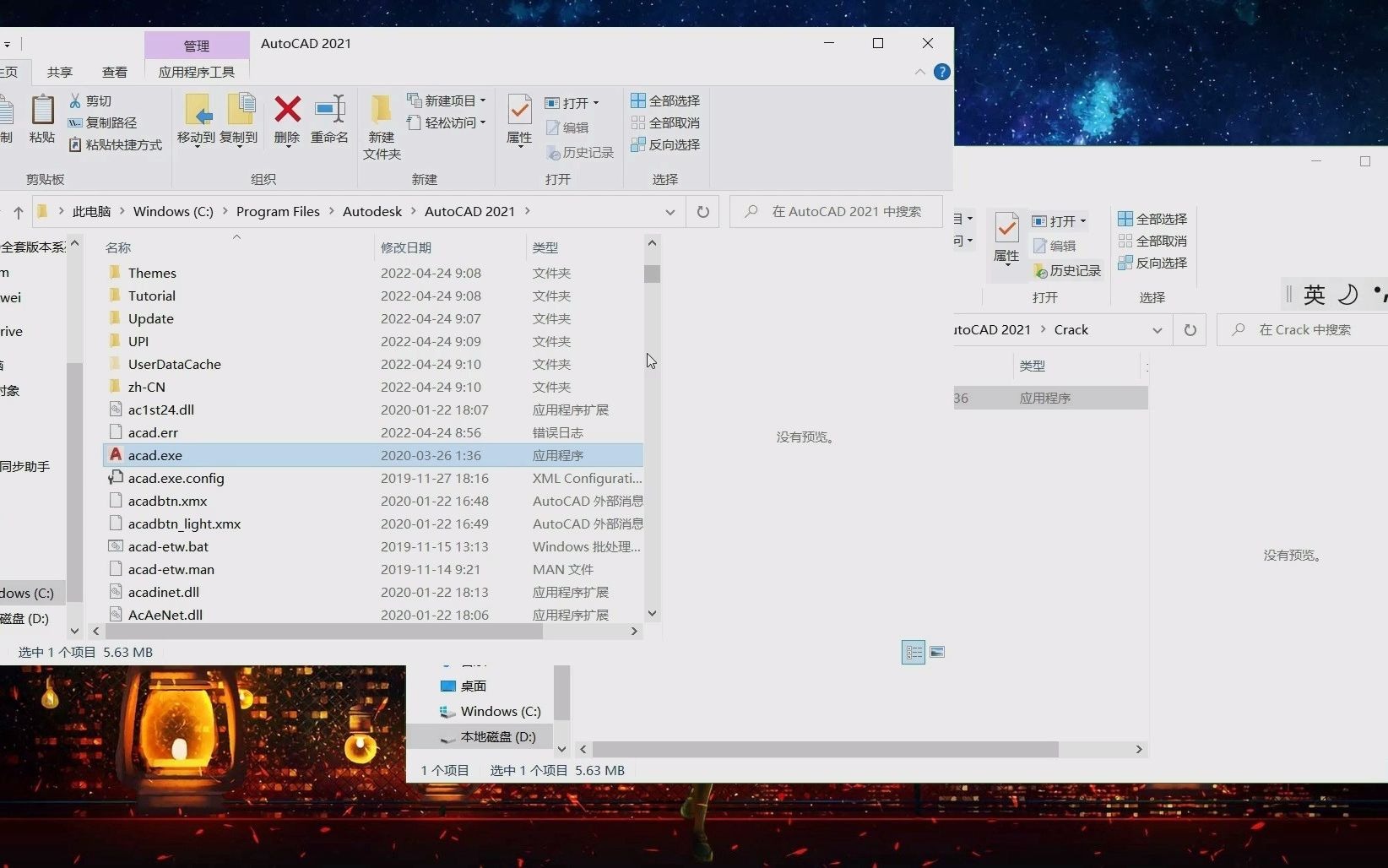This screenshot has height=868, width=1388.
Task: Expand the Move to dropdown arrow
Action: tap(197, 148)
